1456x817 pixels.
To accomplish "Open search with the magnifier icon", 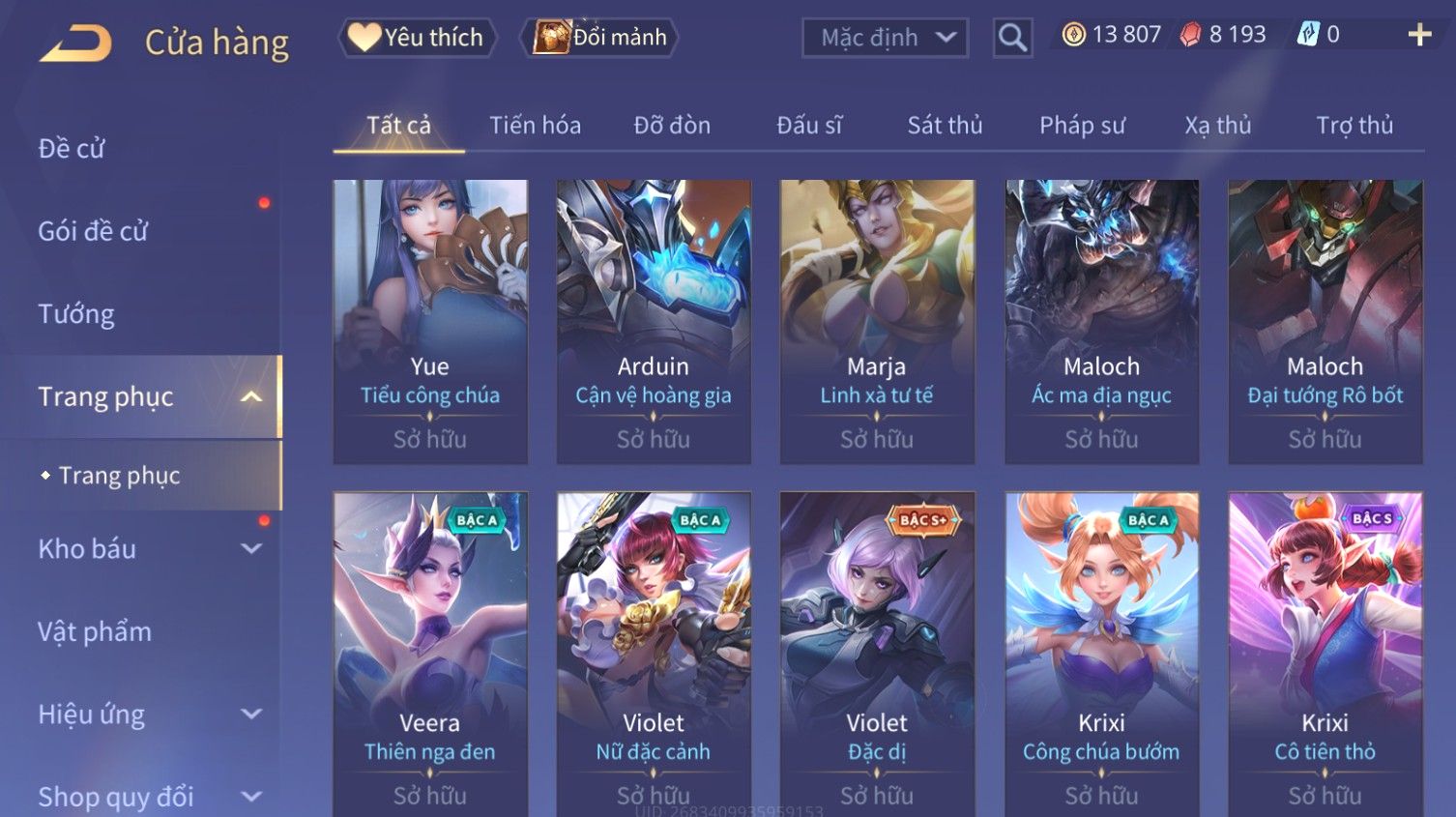I will click(1012, 38).
